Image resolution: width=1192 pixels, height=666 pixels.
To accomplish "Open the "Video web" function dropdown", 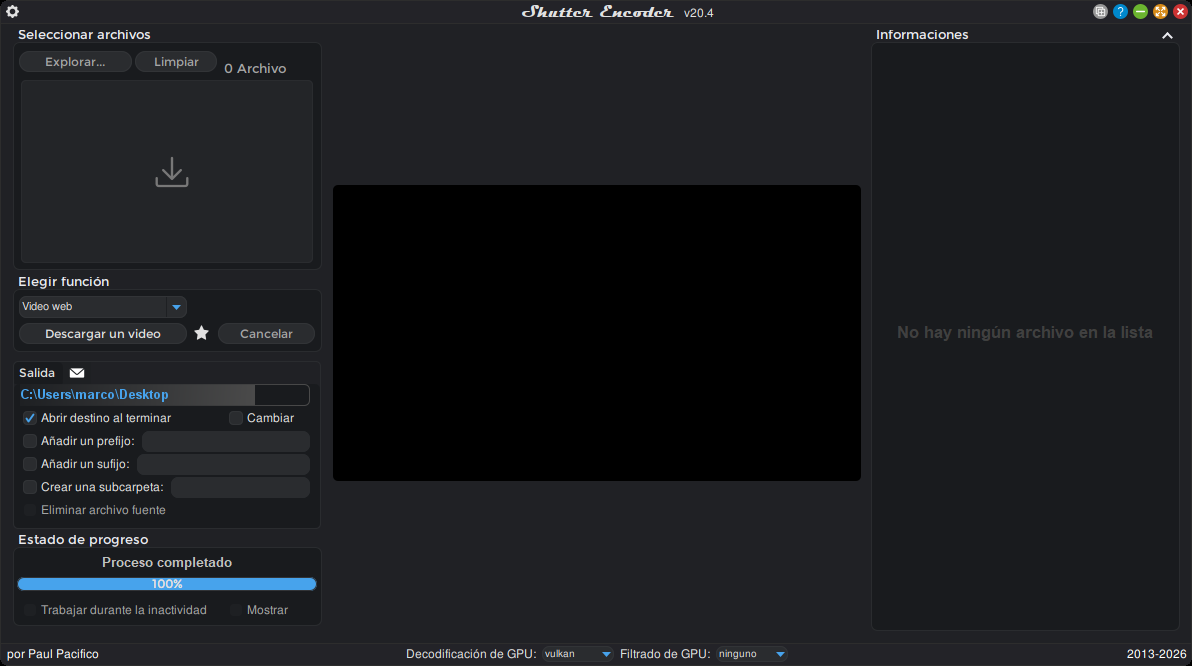I will [x=103, y=306].
